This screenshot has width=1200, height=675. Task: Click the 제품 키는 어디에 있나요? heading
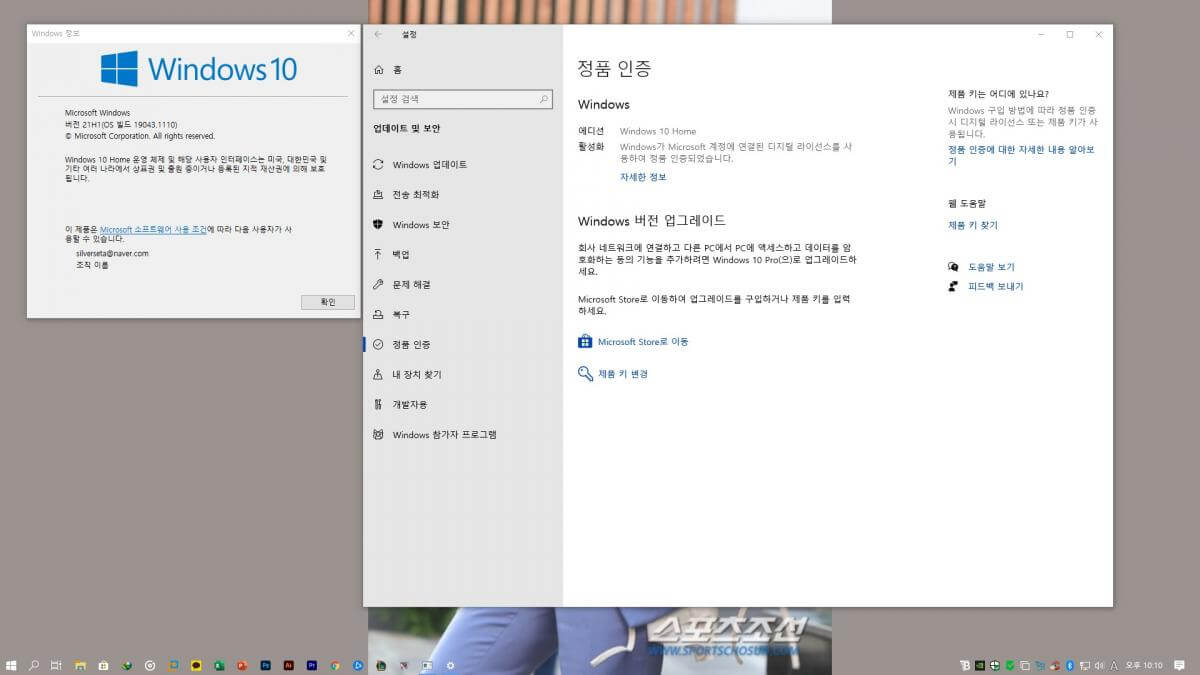click(998, 94)
